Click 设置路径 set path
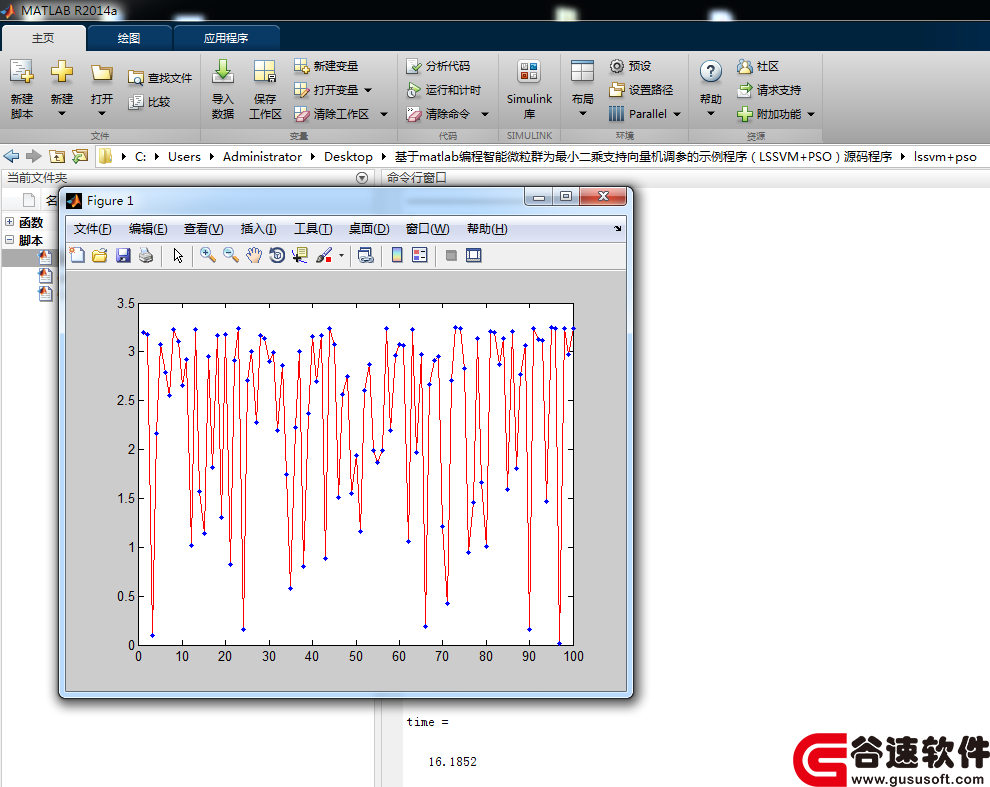 tap(641, 90)
